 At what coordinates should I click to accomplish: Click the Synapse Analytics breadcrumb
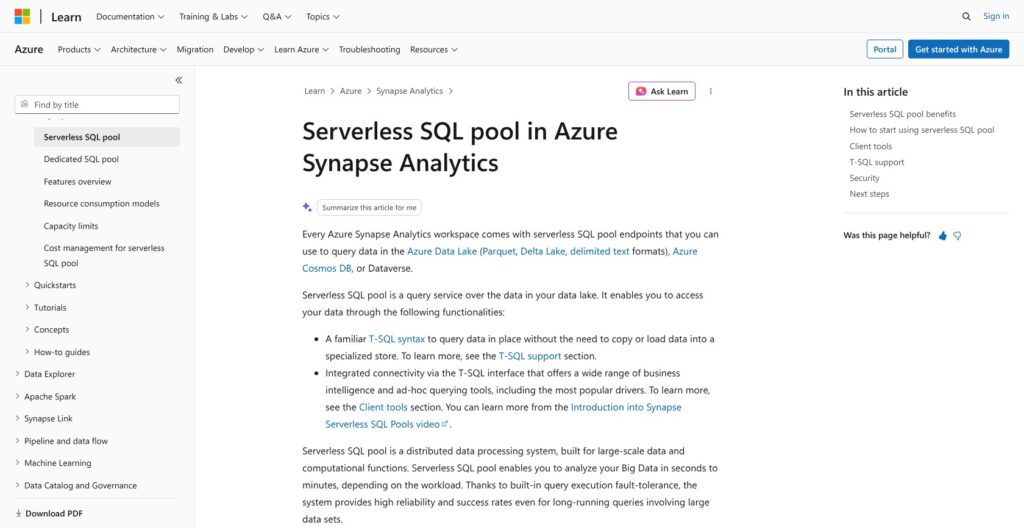[x=409, y=91]
